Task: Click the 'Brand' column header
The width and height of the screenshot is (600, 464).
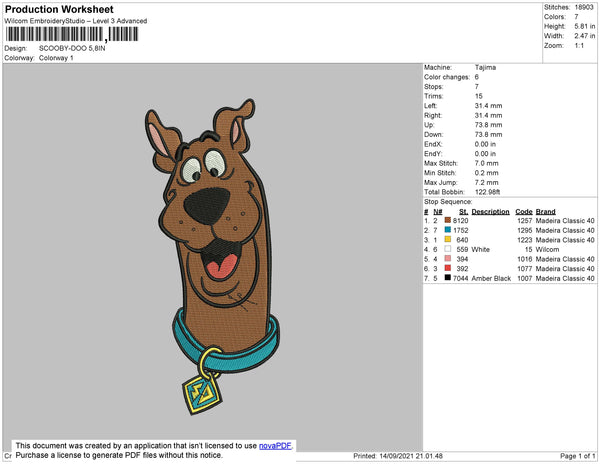Action: [x=545, y=212]
